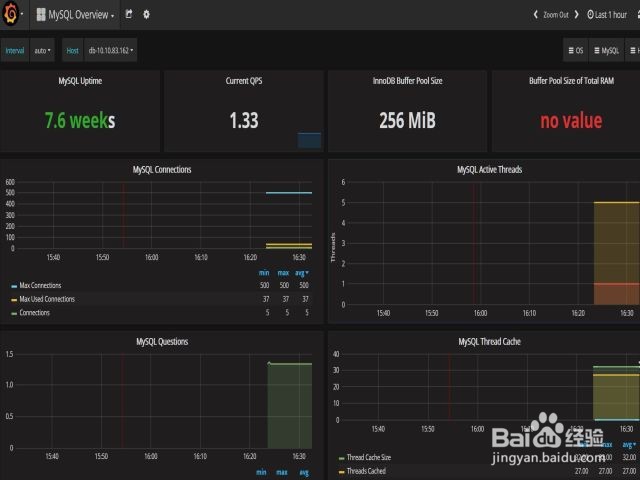Open the Grafana logo menu
This screenshot has height=480, width=640.
coord(11,14)
